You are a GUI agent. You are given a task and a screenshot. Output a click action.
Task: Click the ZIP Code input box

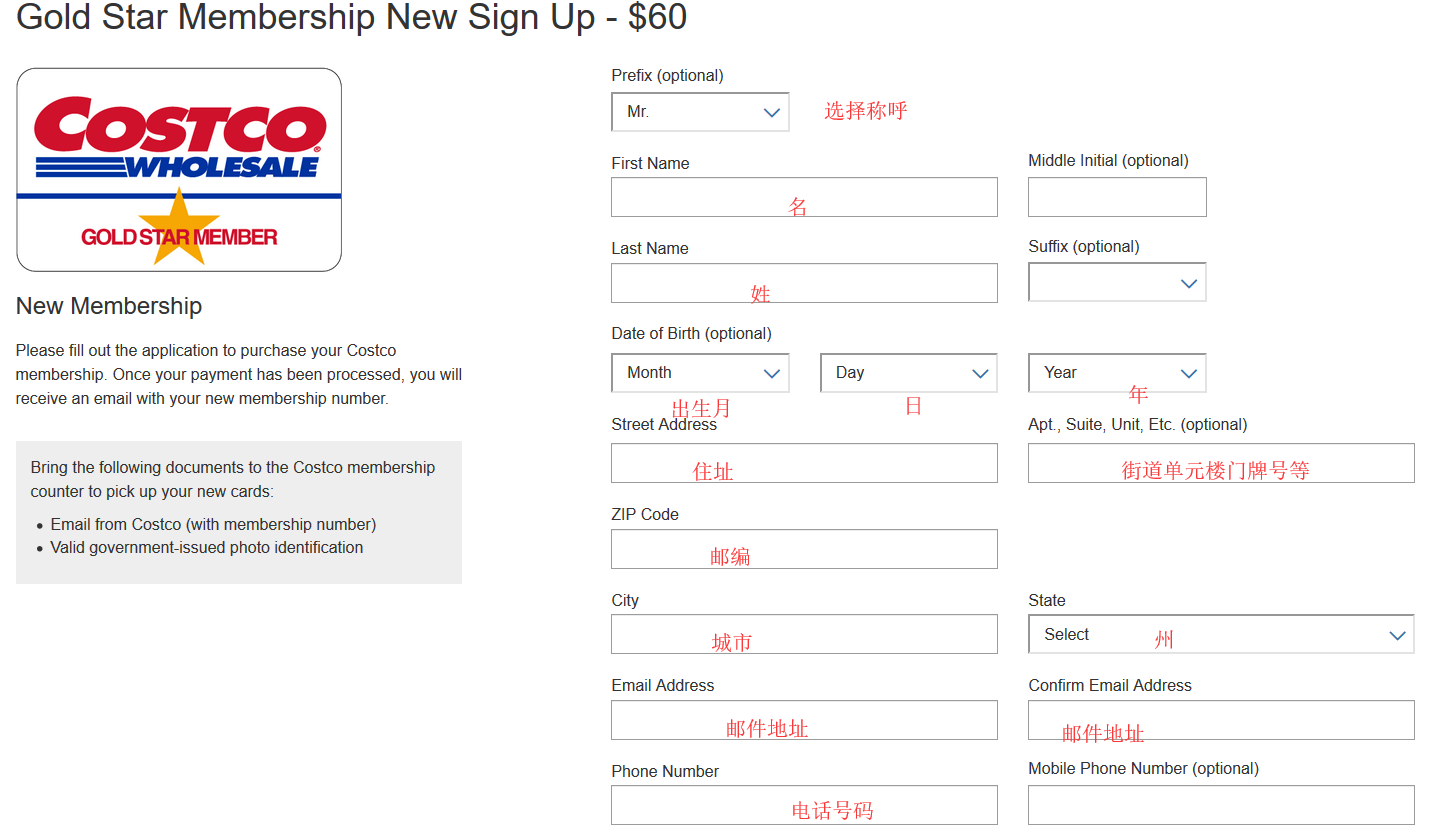(x=804, y=549)
